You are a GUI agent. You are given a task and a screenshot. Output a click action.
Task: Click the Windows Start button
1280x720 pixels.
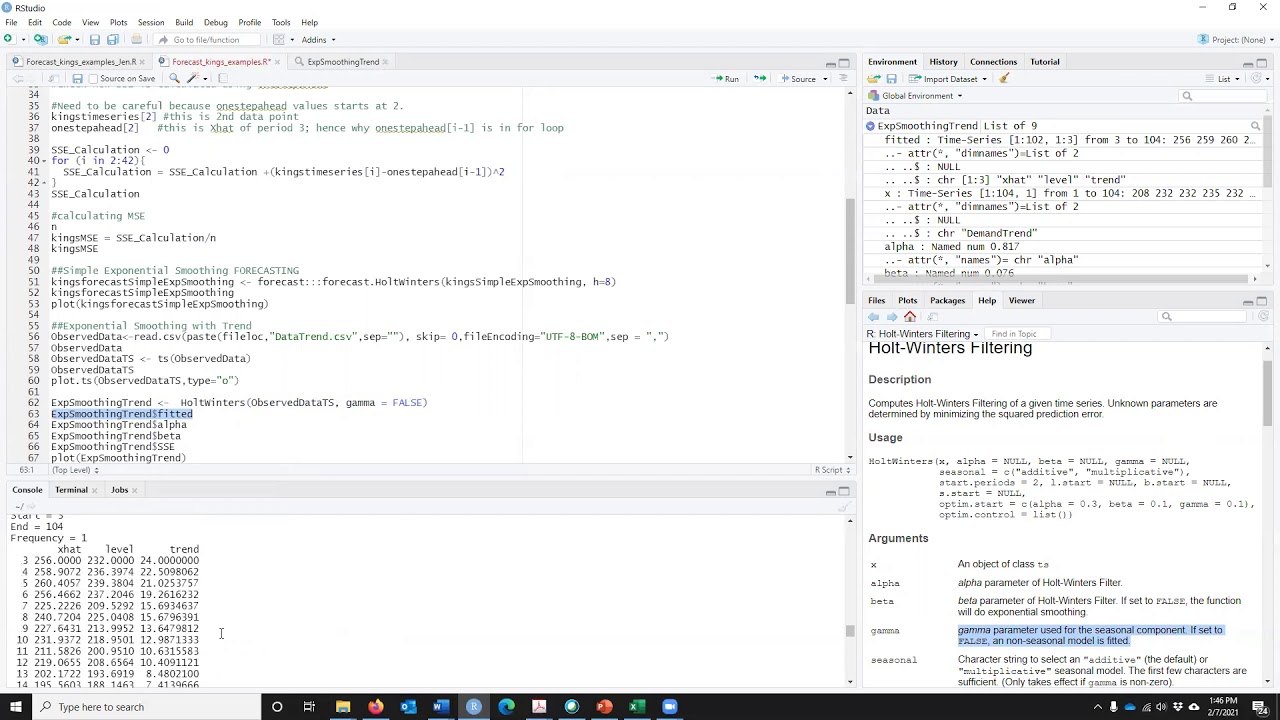[x=14, y=707]
